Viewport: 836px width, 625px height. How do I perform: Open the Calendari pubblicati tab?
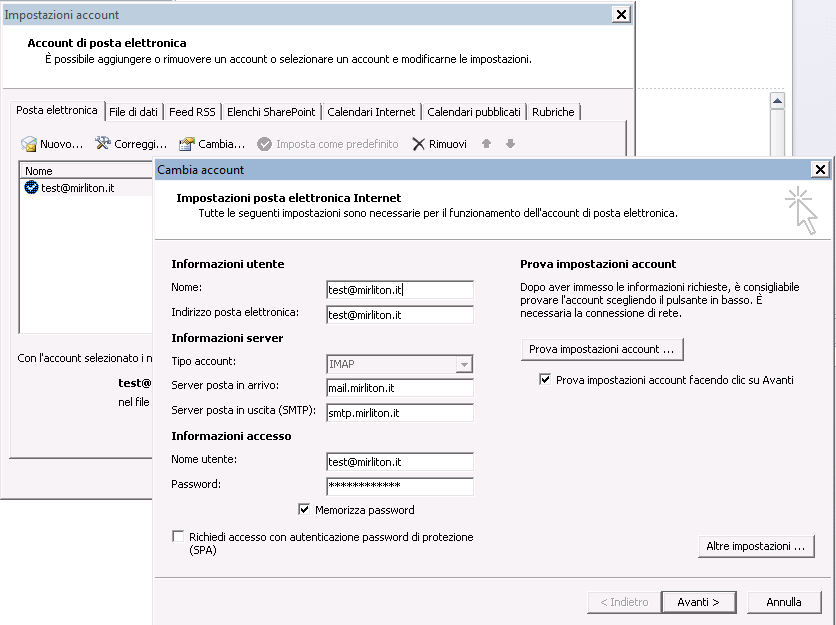[474, 112]
